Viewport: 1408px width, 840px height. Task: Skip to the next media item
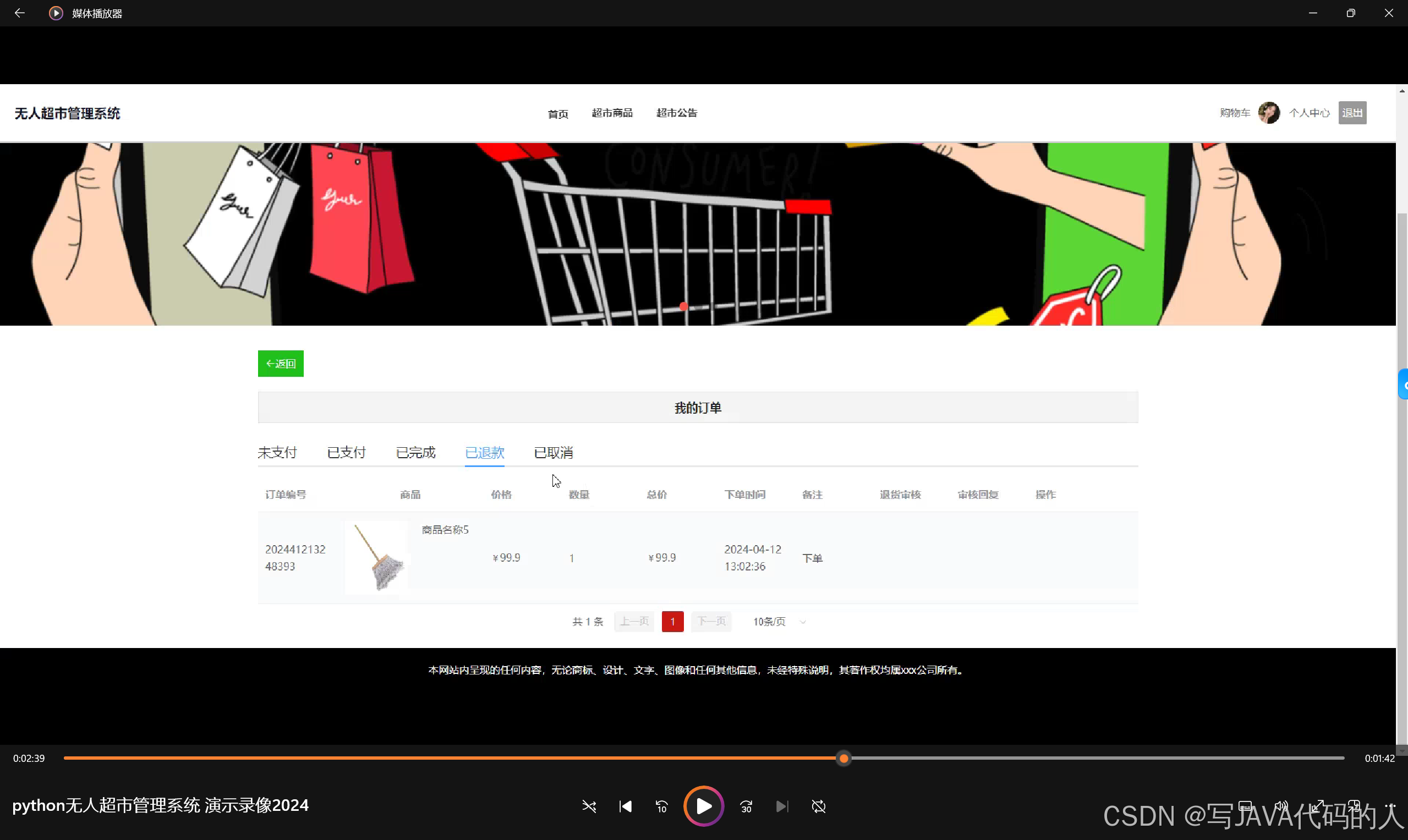pyautogui.click(x=782, y=806)
